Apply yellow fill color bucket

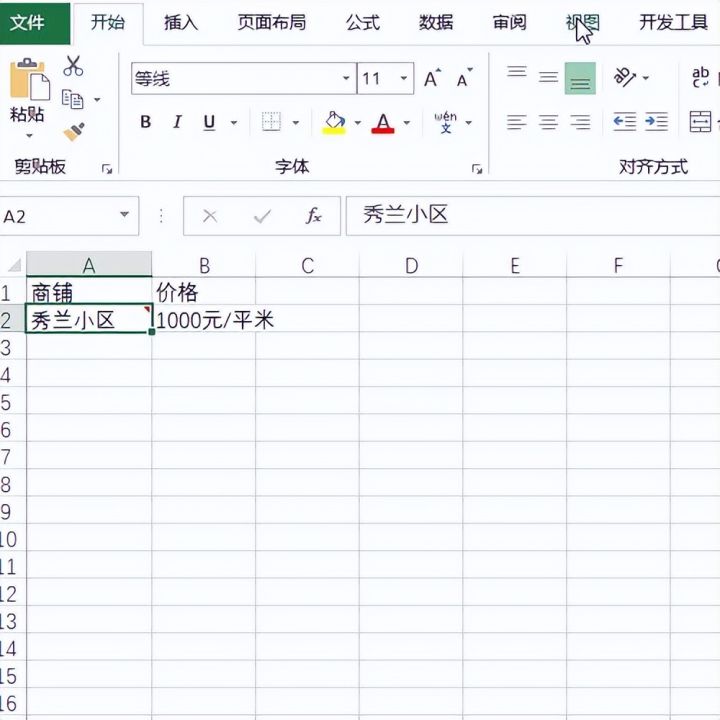point(334,123)
